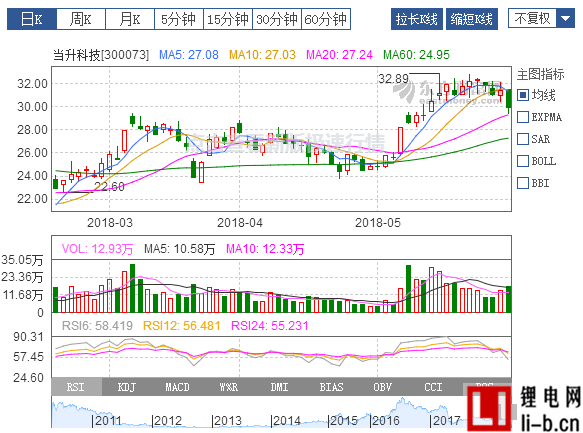Select the 5分钟 interval tab
This screenshot has height=433, width=583.
coord(178,19)
